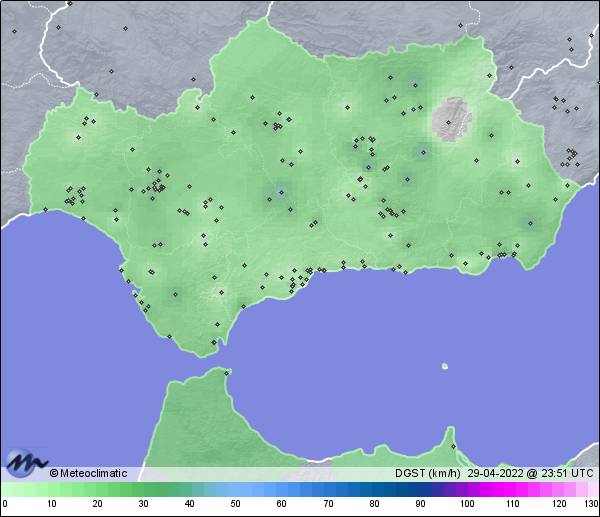Screen dimensions: 600x517
Task: Click legend value 130
Action: (x=592, y=503)
